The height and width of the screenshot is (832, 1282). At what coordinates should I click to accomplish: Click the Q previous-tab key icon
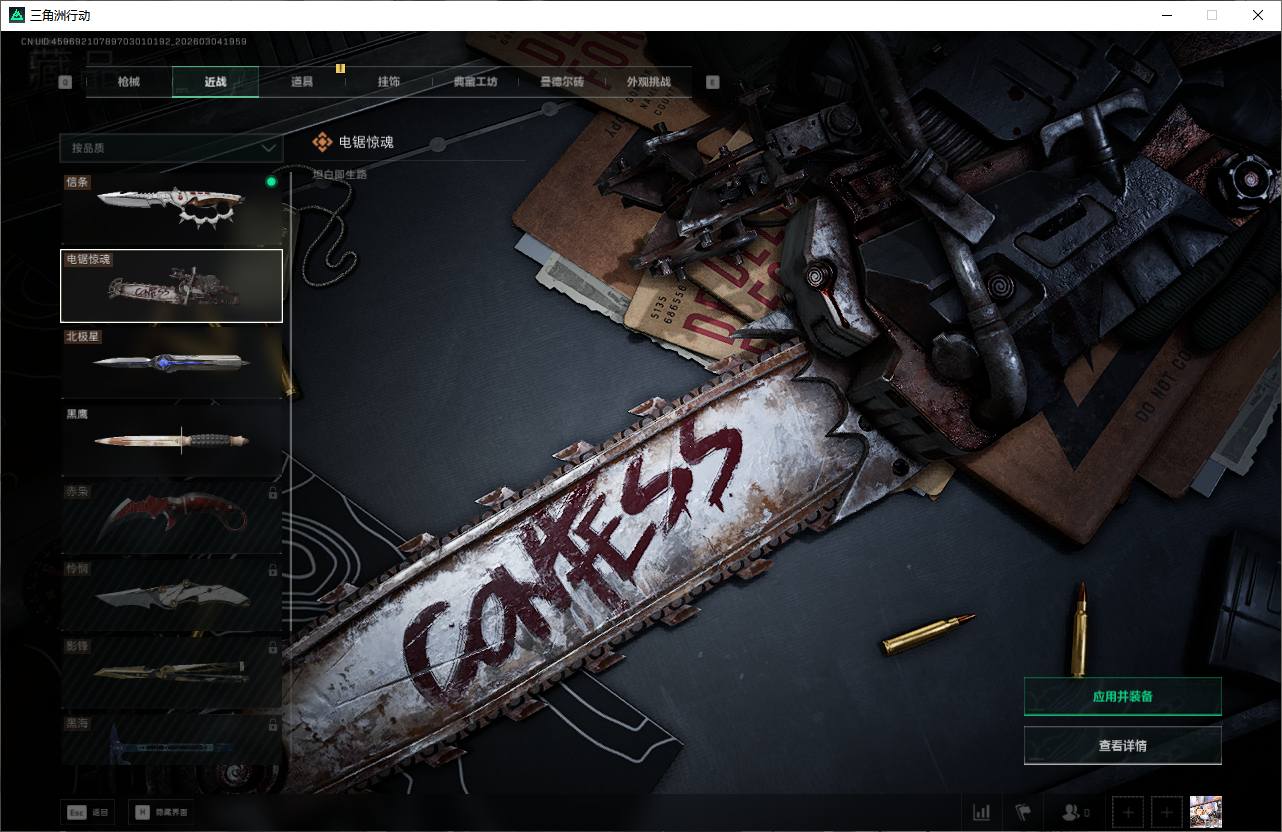coord(65,83)
